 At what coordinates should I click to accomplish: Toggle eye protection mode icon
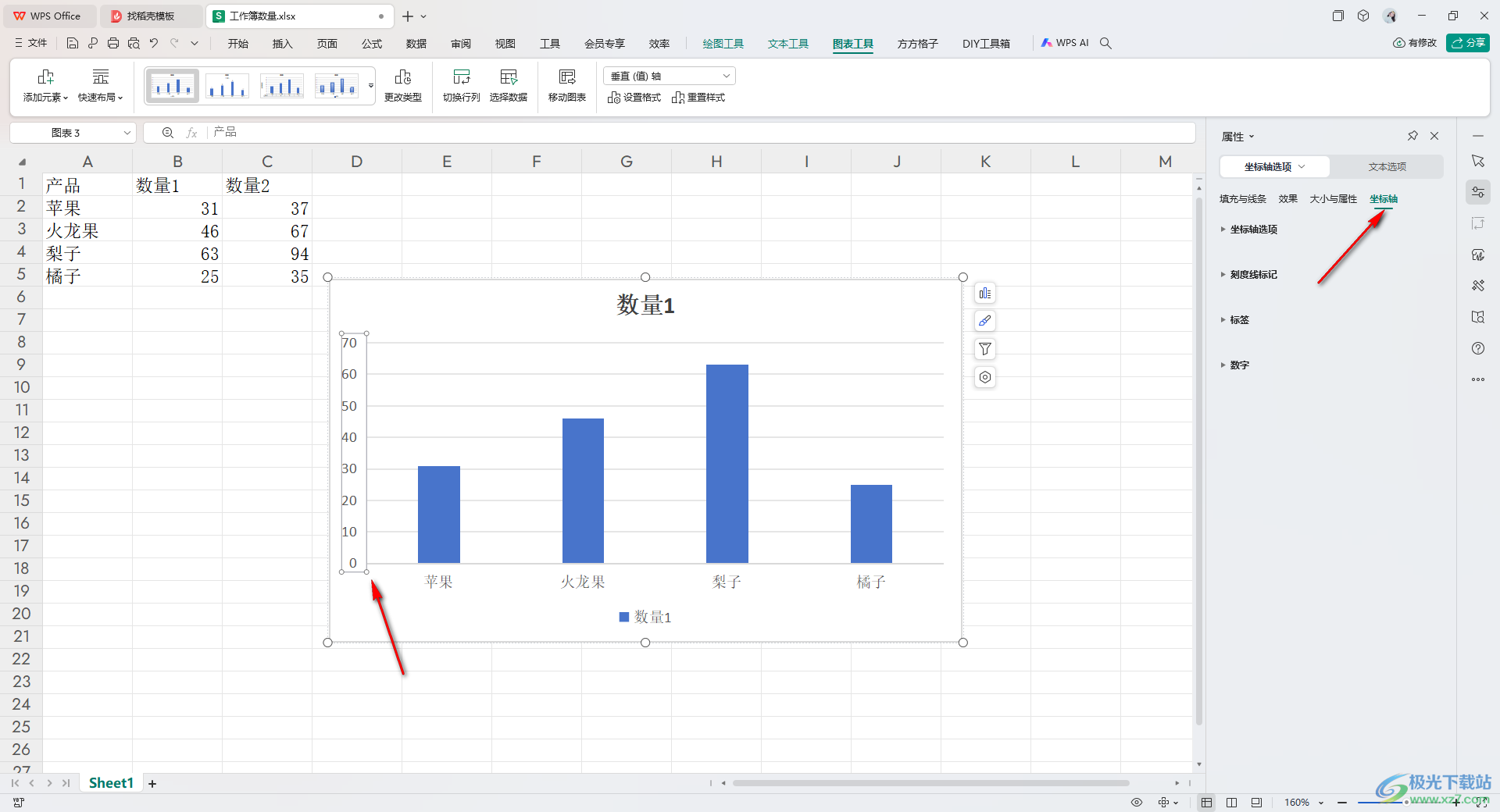pos(1137,803)
